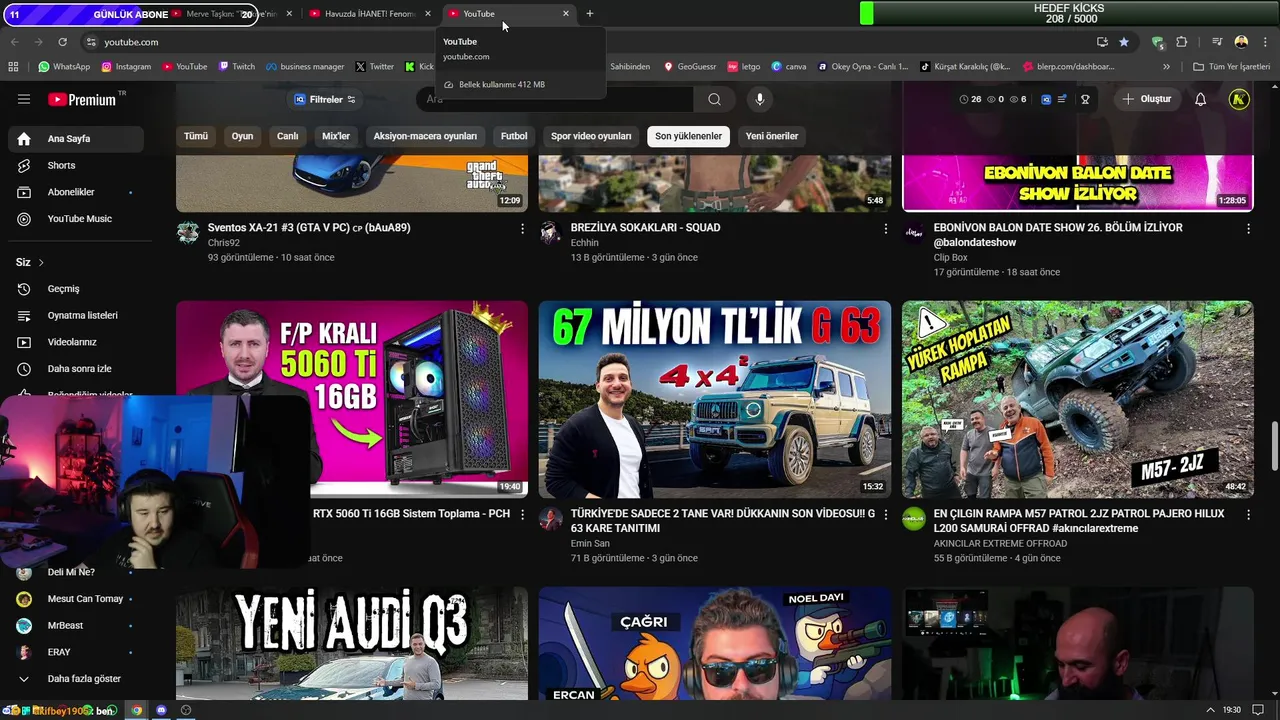The image size is (1280, 720).
Task: Open a new browser tab
Action: [x=590, y=14]
